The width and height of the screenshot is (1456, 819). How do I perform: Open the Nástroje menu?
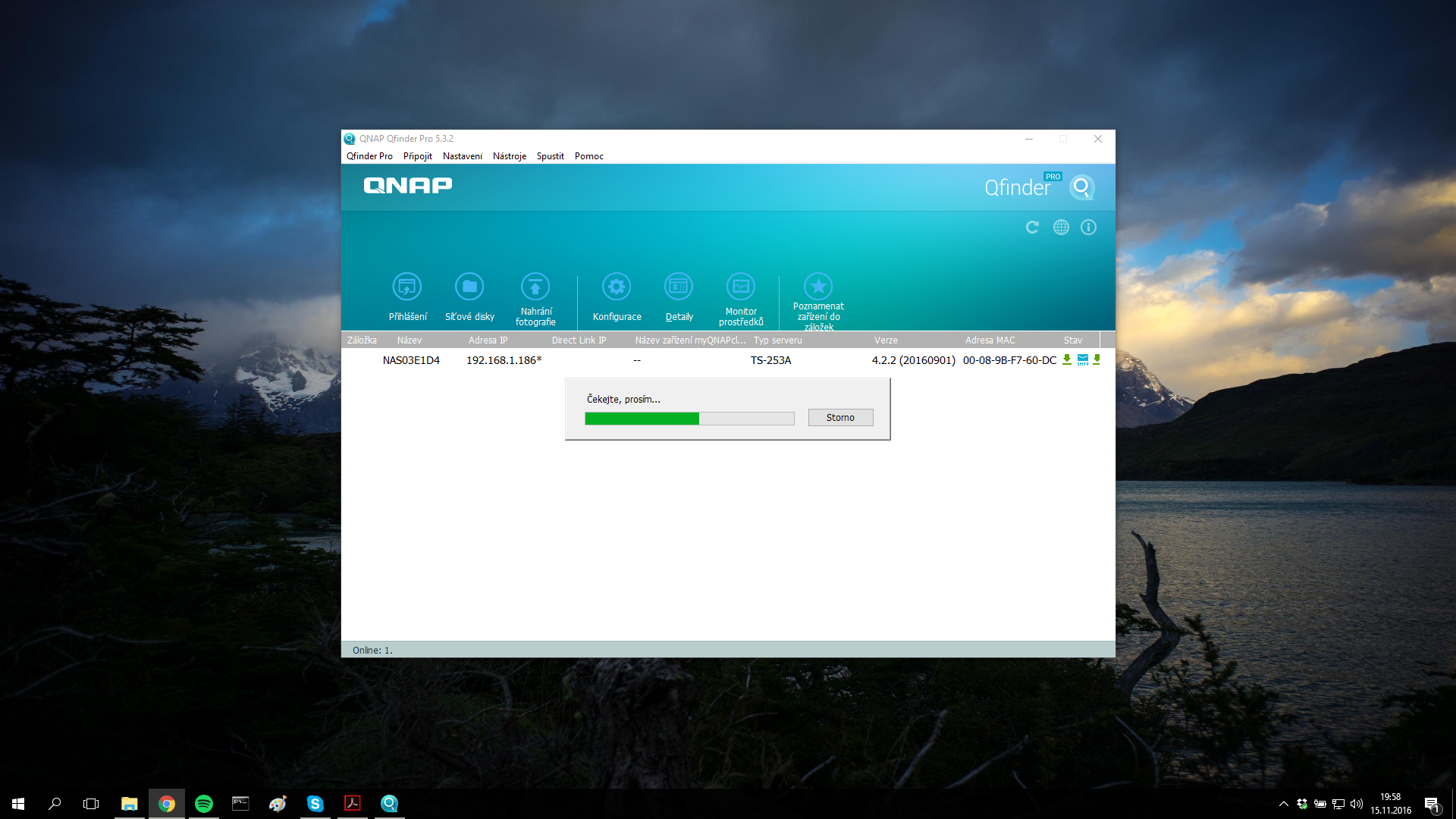click(x=509, y=156)
